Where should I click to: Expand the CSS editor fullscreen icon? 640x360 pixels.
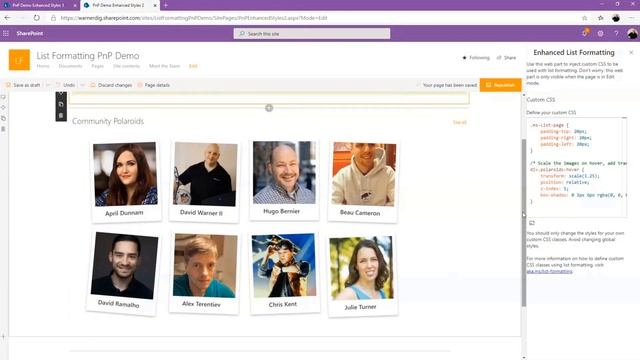tap(532, 223)
